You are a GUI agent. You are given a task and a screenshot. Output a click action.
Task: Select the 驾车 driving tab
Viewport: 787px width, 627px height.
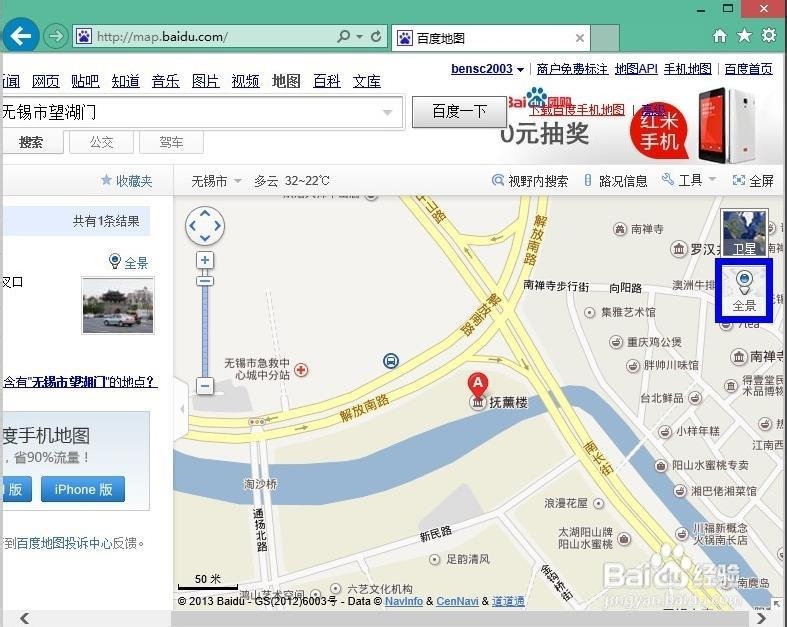(x=171, y=143)
